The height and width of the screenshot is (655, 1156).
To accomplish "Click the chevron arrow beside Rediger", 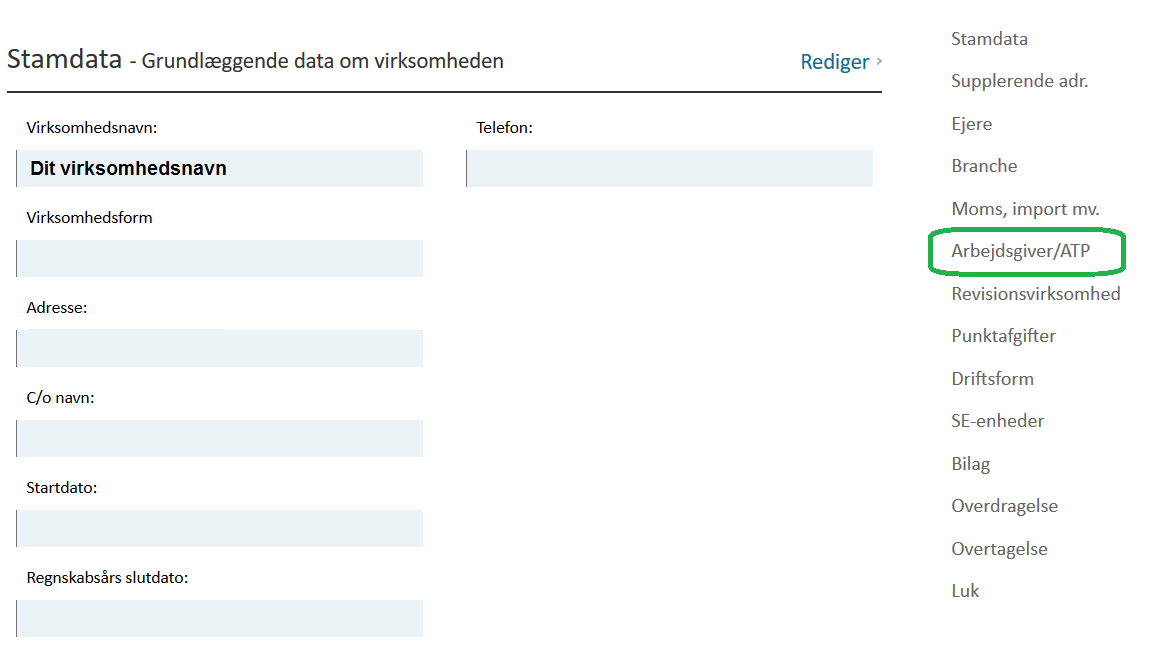I will point(879,61).
